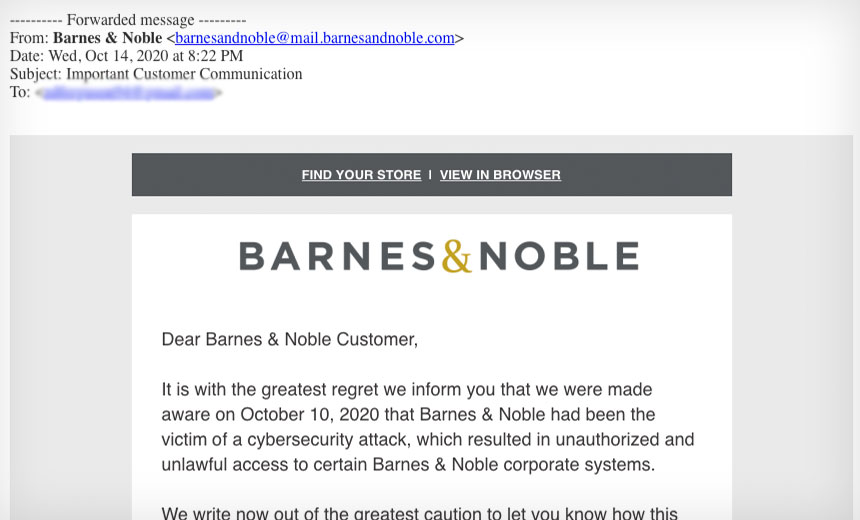
Task: Select the Important Customer Communication subject text
Action: click(x=184, y=74)
